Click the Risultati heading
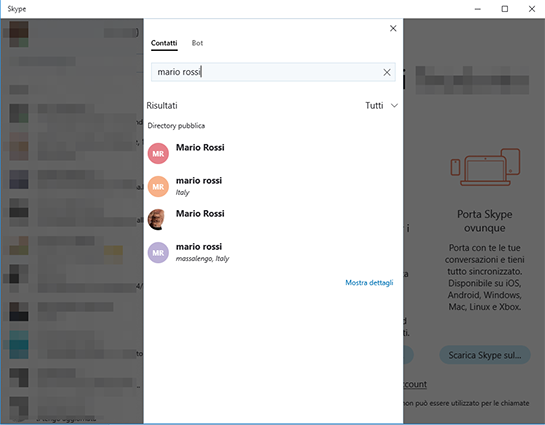The image size is (545, 425). 162,105
